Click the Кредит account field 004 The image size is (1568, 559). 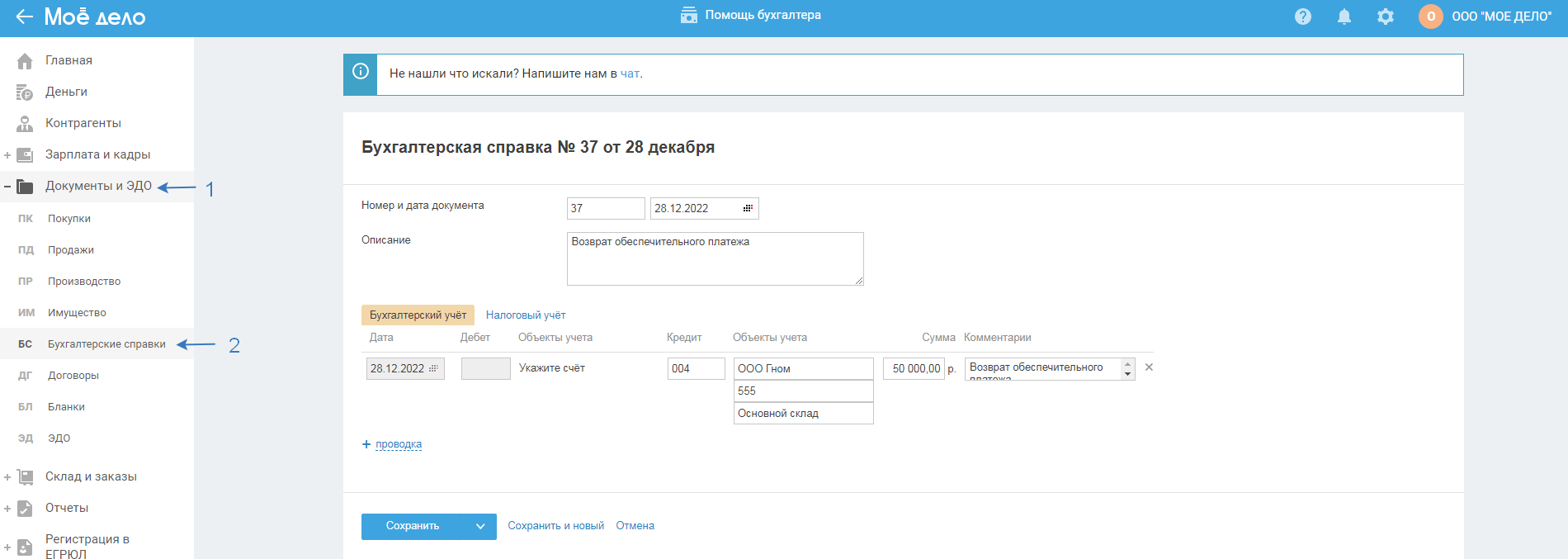pyautogui.click(x=697, y=368)
